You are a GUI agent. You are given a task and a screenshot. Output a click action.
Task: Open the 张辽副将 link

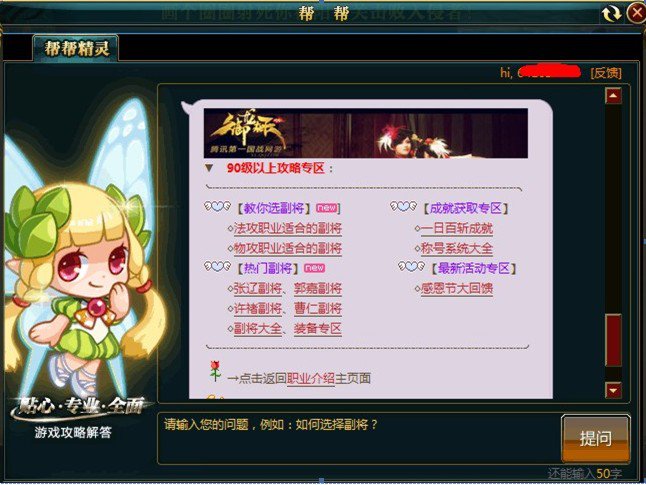point(258,288)
